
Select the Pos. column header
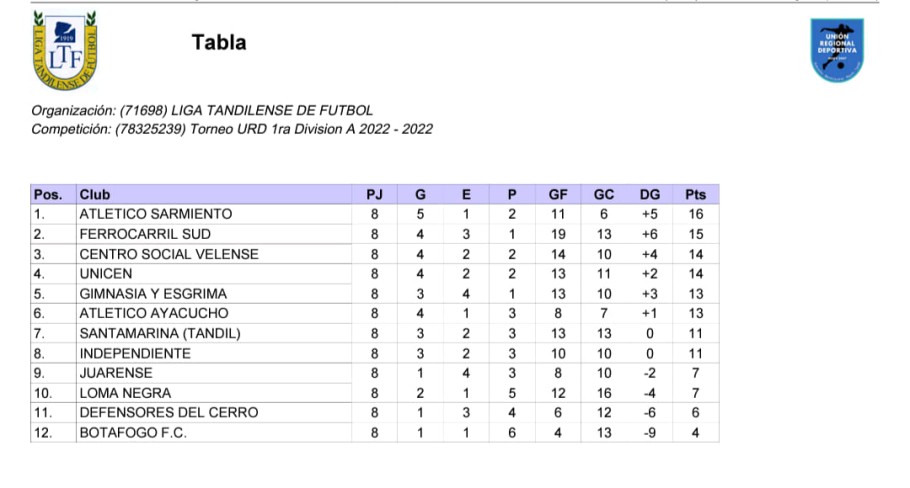48,194
